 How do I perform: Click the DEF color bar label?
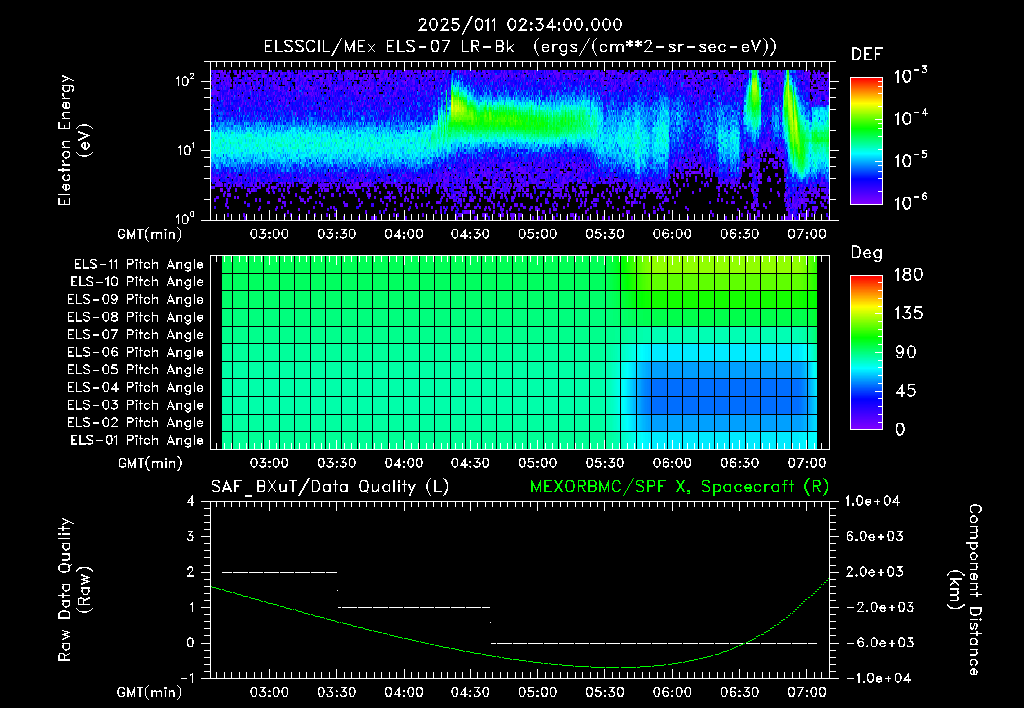tap(867, 55)
